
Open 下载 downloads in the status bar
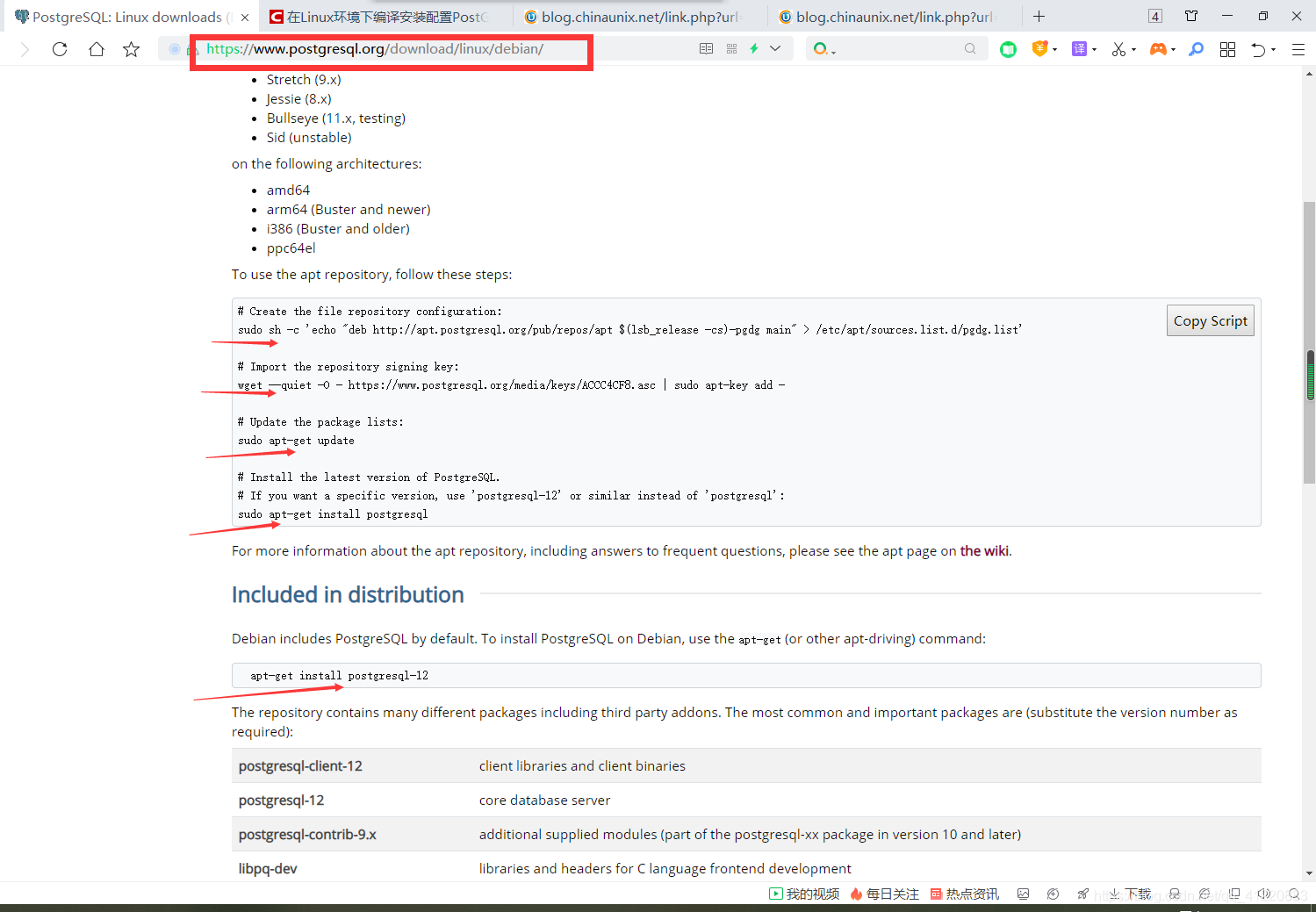click(1130, 894)
